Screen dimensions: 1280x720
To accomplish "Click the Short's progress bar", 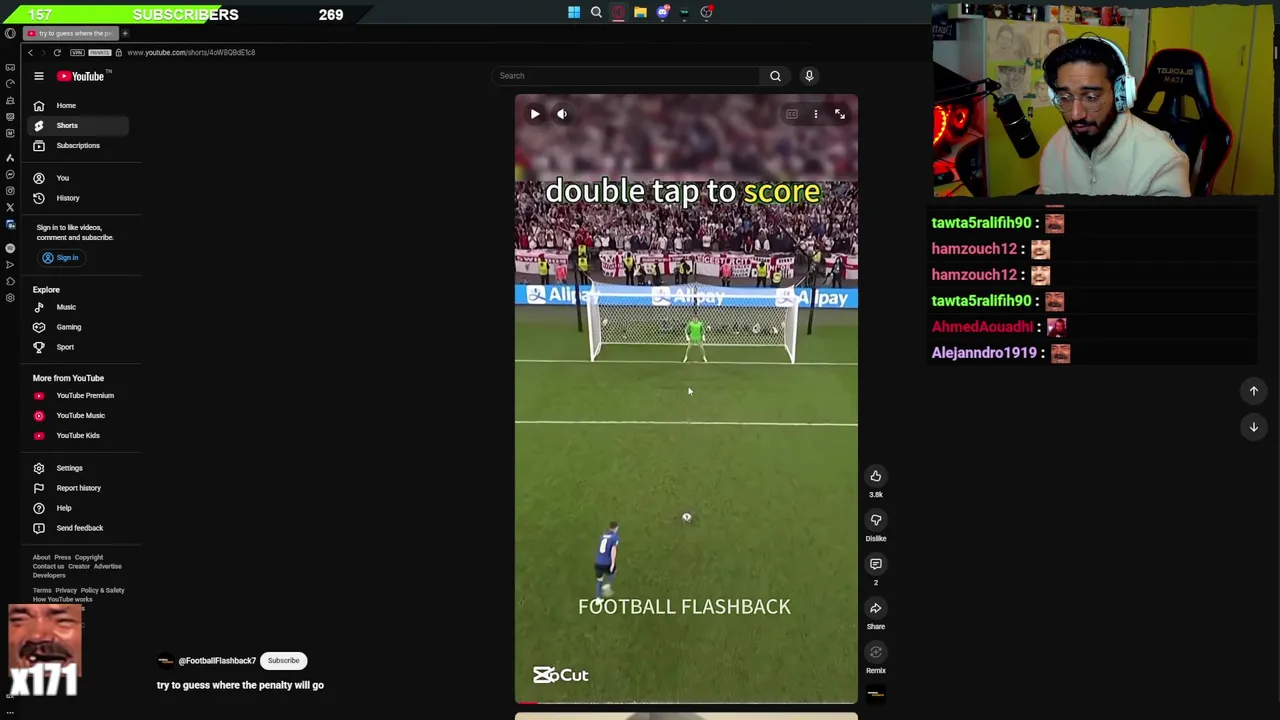I will click(686, 703).
